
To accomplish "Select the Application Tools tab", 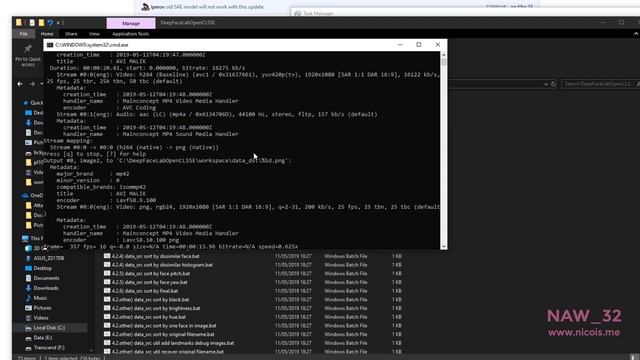I will pyautogui.click(x=131, y=34).
